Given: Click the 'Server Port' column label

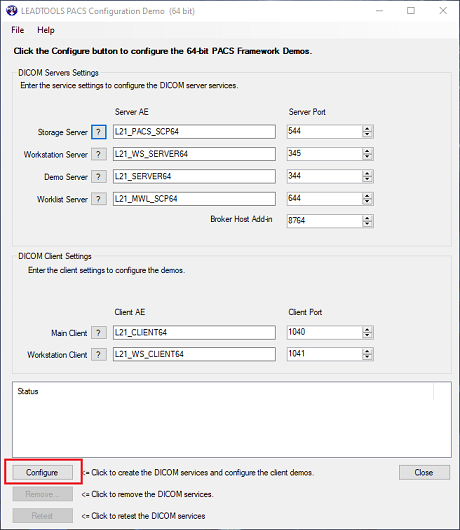Looking at the screenshot, I should pyautogui.click(x=307, y=112).
